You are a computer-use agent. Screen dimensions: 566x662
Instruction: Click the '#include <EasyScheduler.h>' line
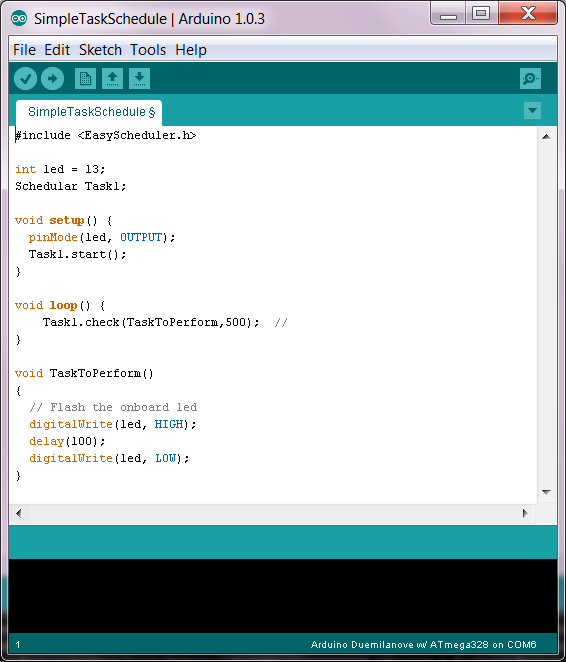106,136
